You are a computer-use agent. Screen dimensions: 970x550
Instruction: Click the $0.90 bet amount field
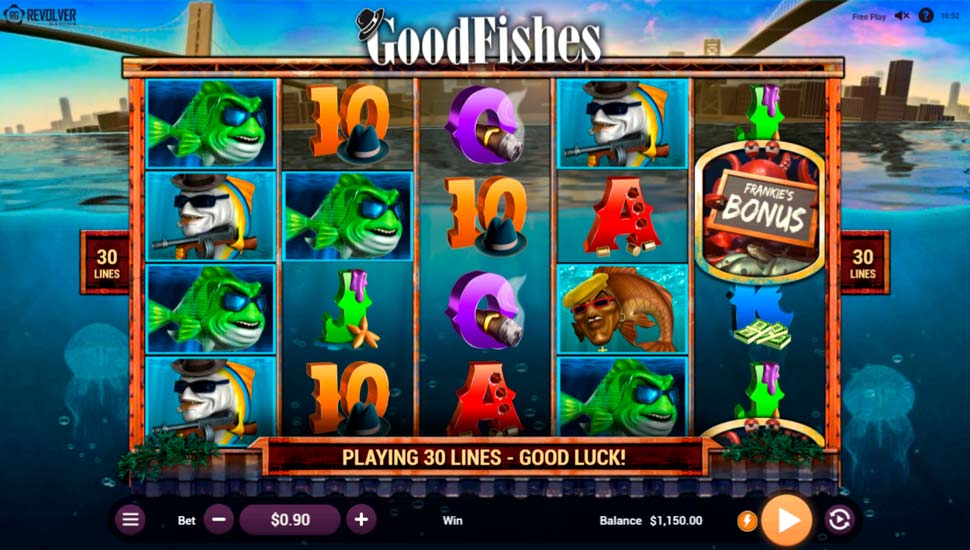click(x=290, y=520)
